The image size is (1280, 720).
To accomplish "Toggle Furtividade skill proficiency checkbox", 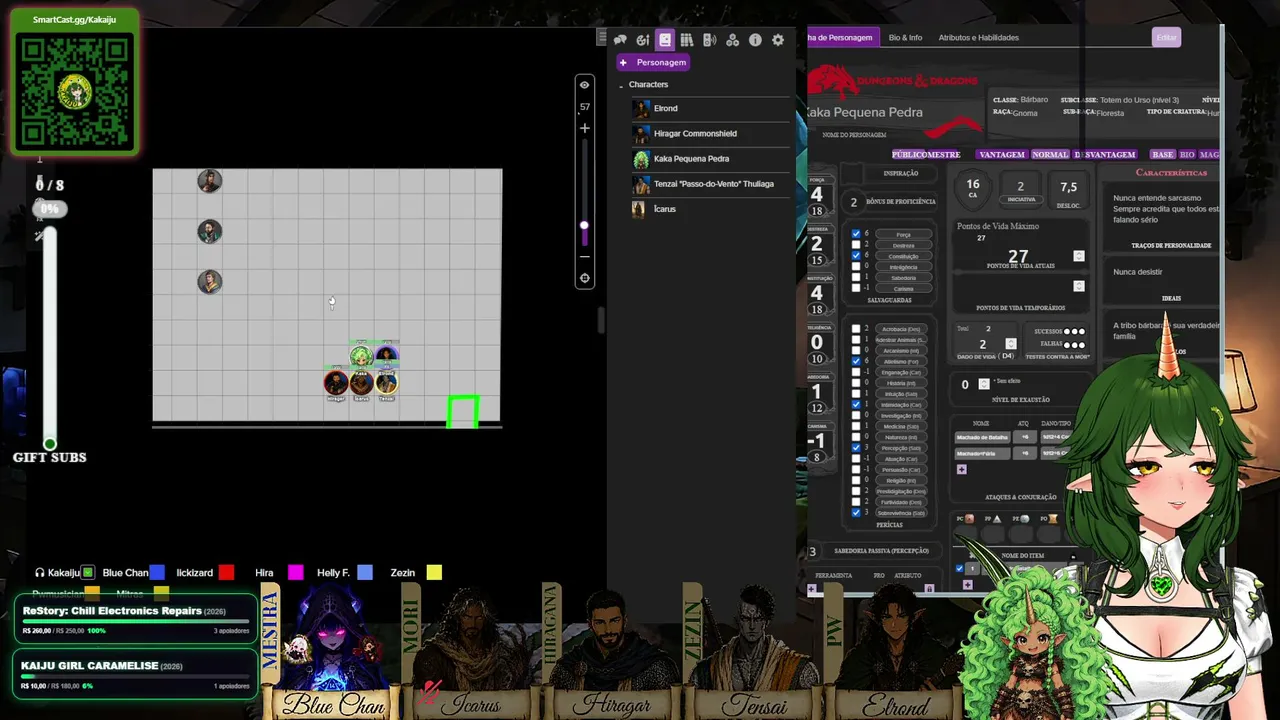I will [856, 502].
